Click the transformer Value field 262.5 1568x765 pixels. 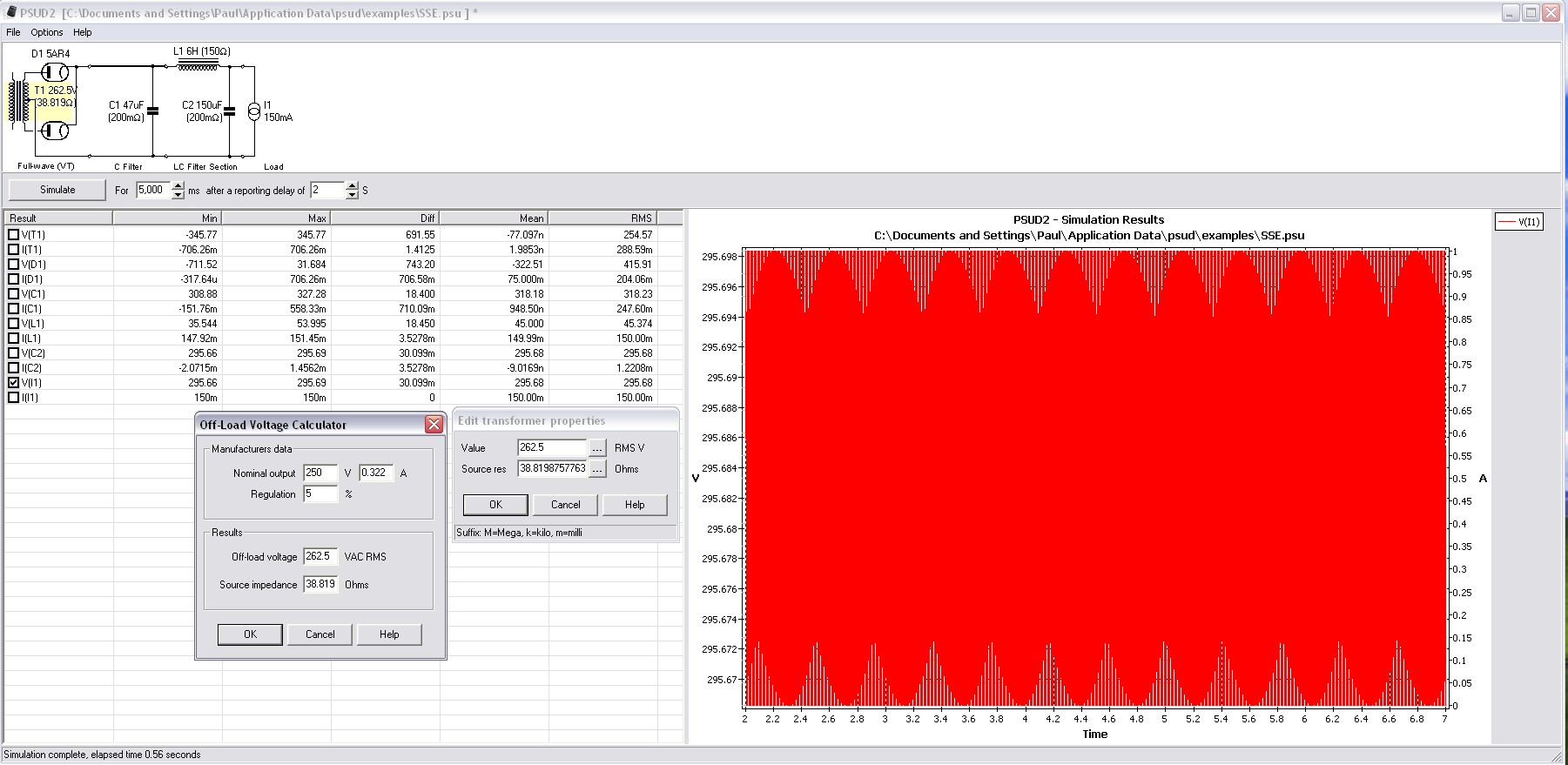point(553,447)
